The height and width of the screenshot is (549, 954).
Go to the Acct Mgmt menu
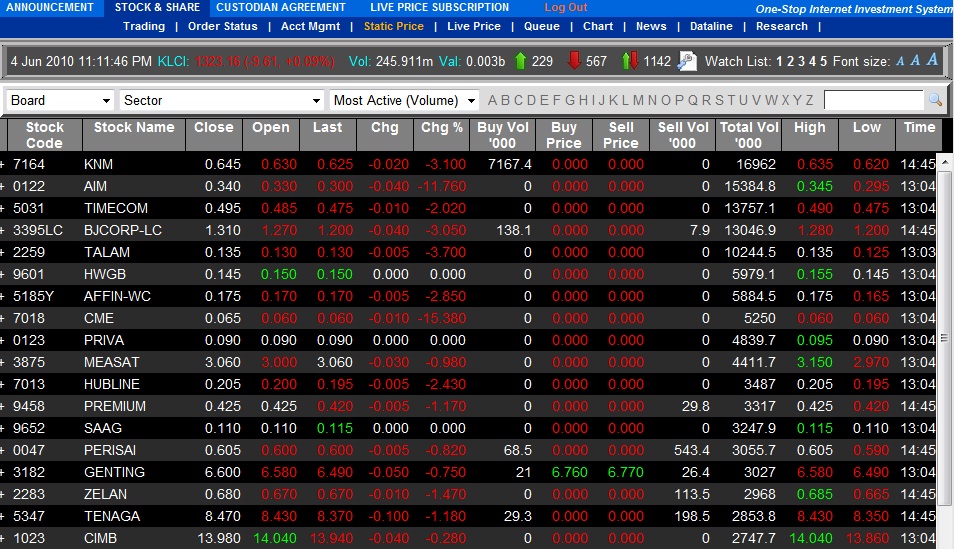310,26
